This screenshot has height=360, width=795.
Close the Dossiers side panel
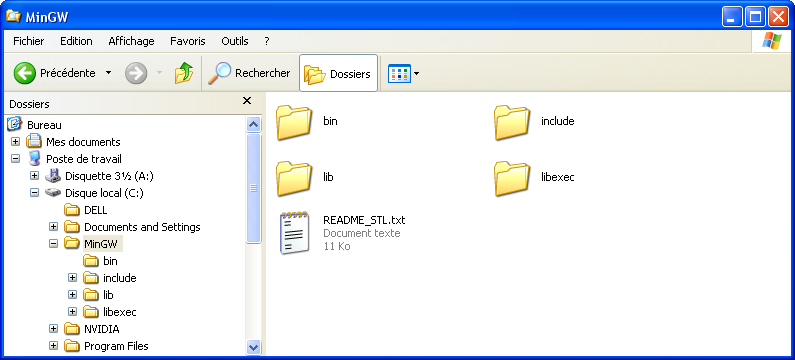(247, 100)
